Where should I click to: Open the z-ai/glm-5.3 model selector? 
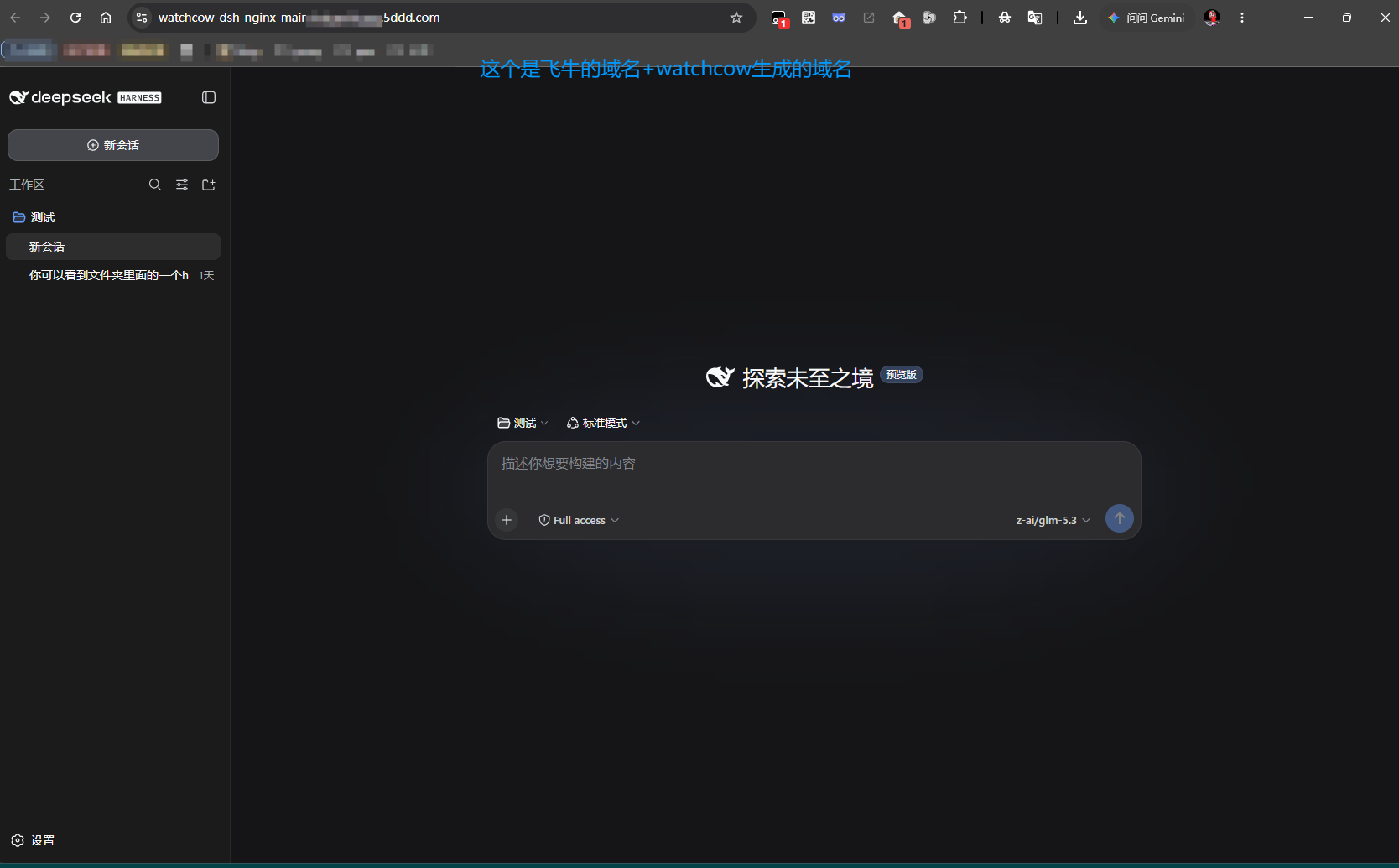(1053, 520)
